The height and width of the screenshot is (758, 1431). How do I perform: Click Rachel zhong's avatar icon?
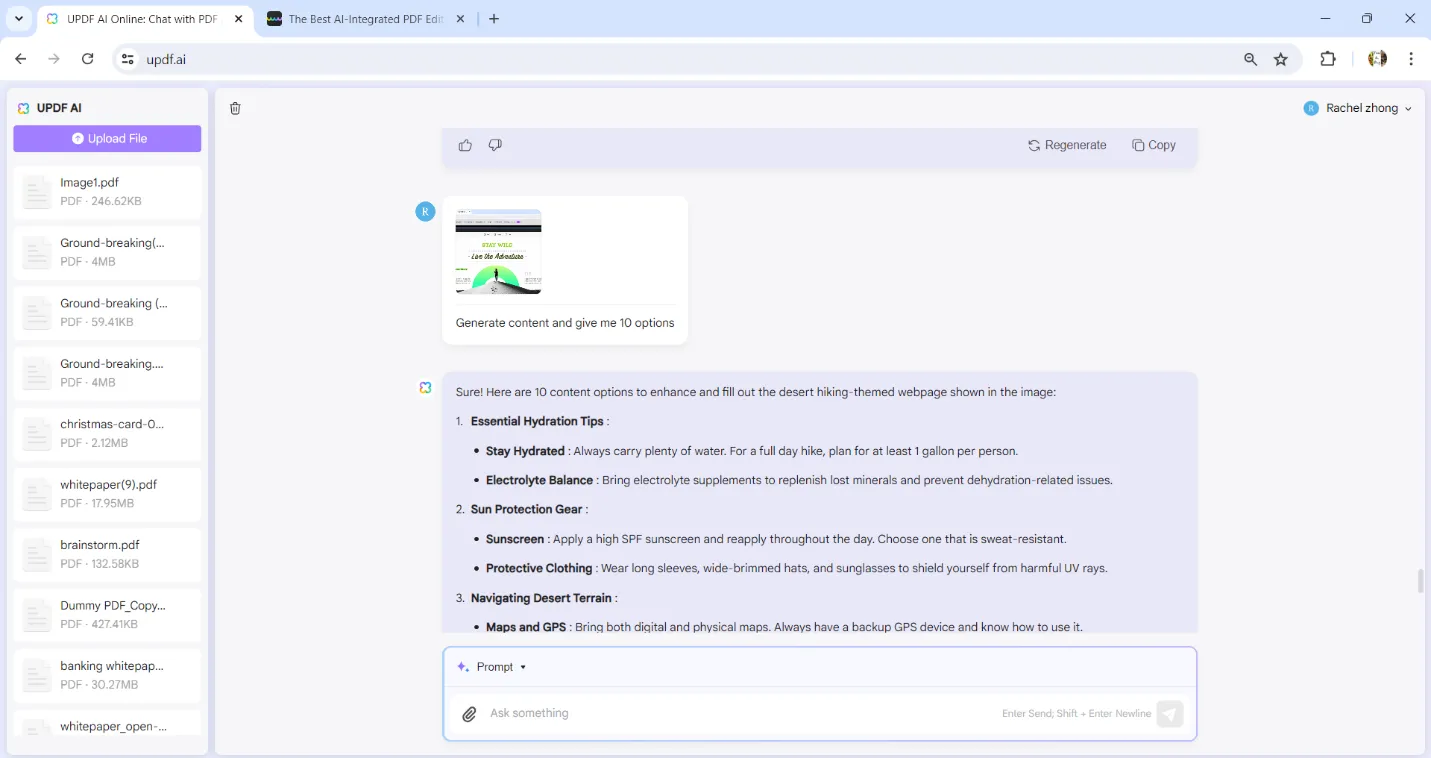pyautogui.click(x=1311, y=108)
